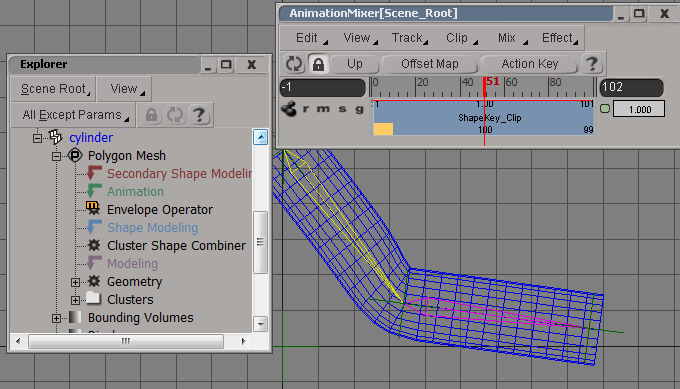Open Animation Mixer help question mark
The image size is (680, 389).
592,64
